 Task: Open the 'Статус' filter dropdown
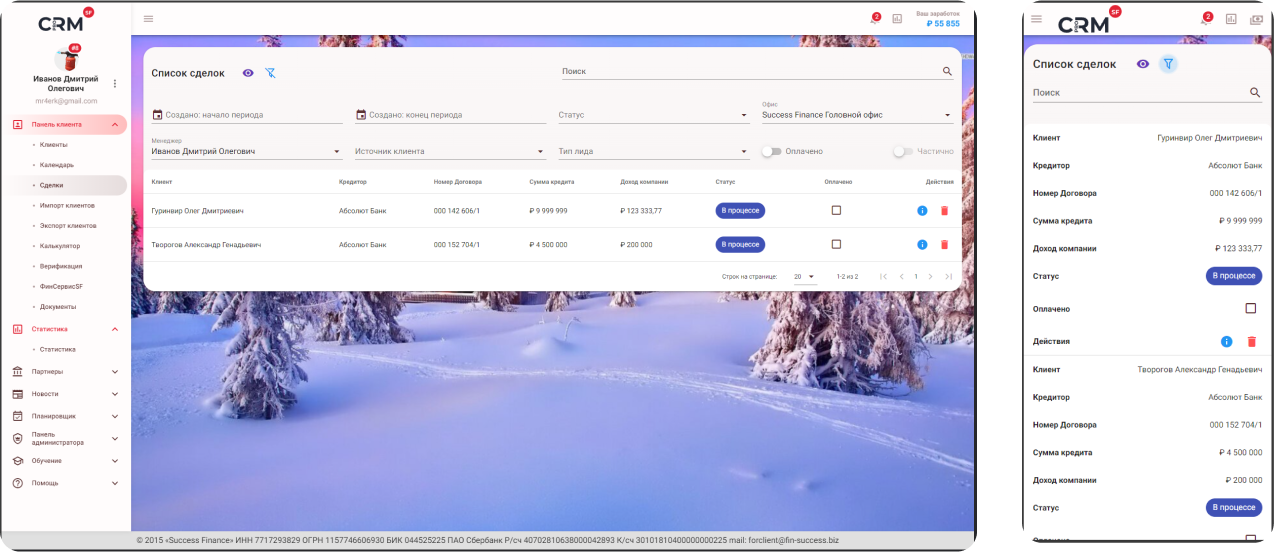click(x=653, y=115)
